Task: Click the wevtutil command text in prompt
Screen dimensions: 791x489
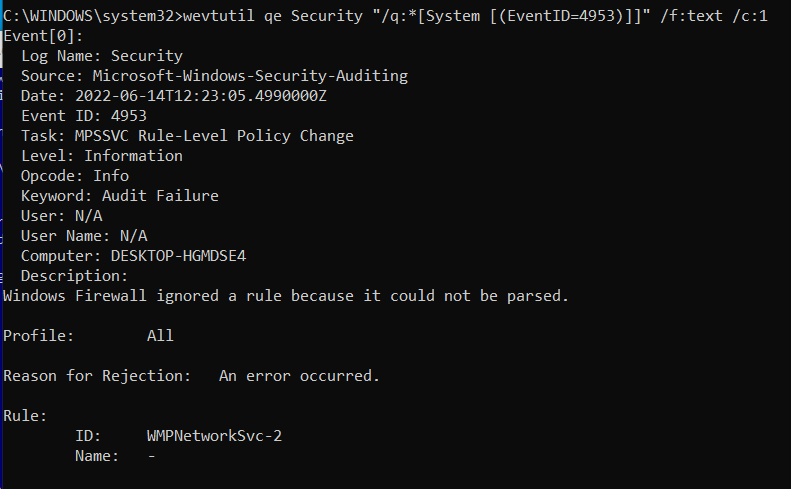Action: click(x=475, y=16)
